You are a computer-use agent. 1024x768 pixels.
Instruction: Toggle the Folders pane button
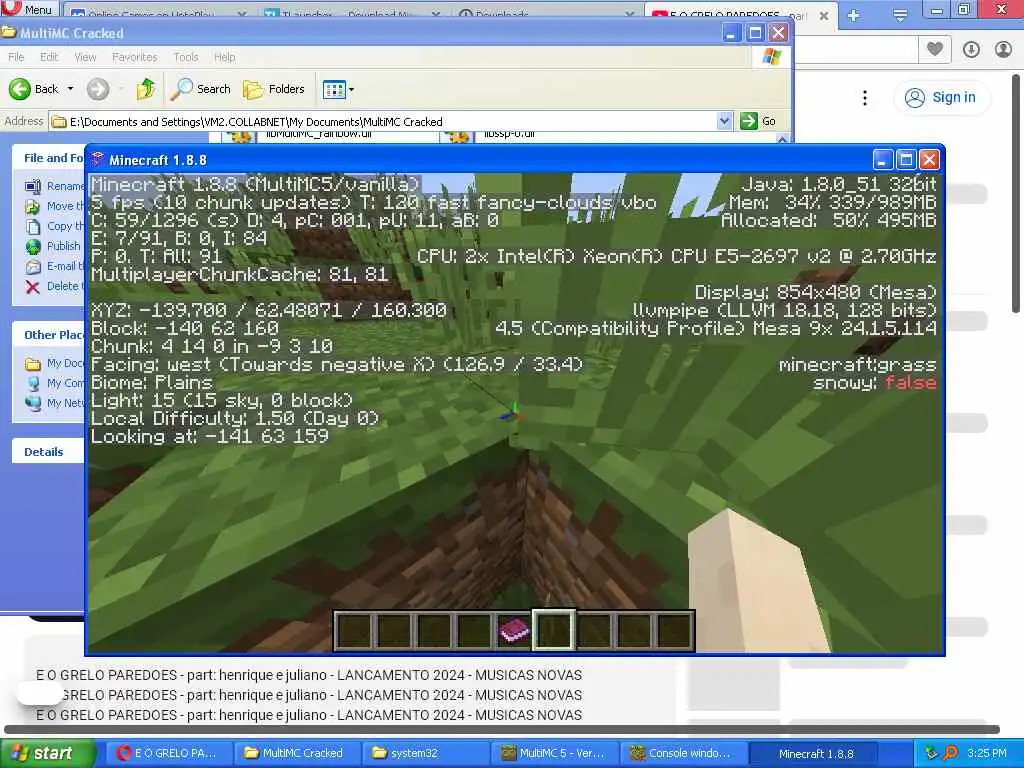(x=274, y=89)
